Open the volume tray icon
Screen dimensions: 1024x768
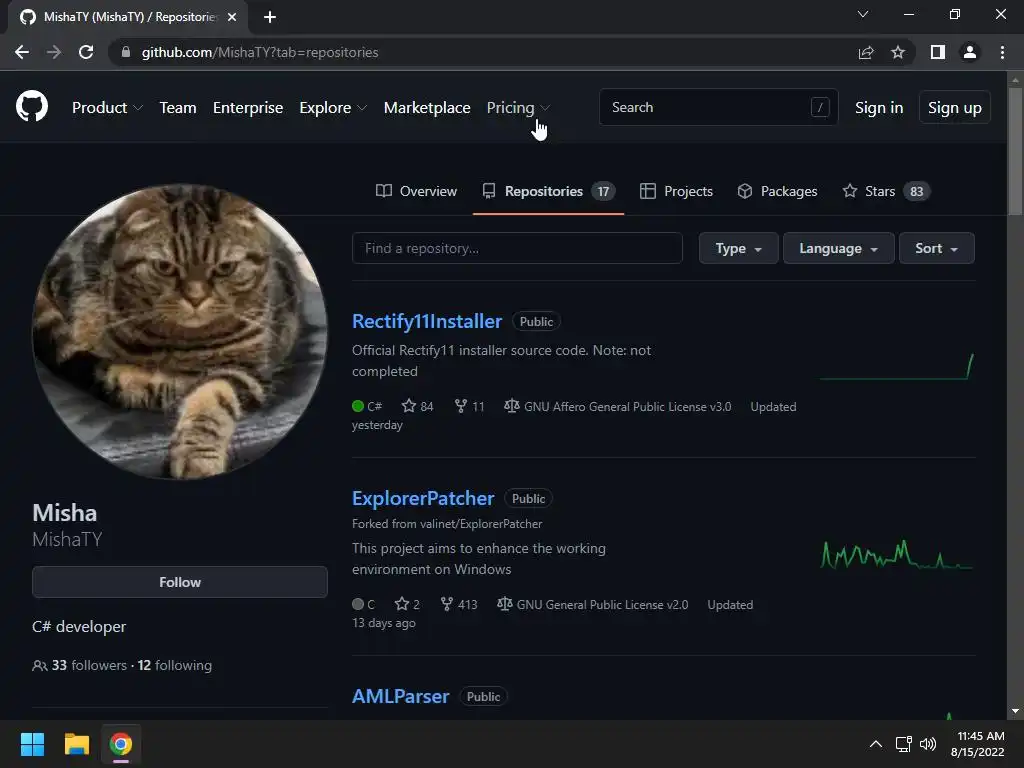(x=927, y=744)
